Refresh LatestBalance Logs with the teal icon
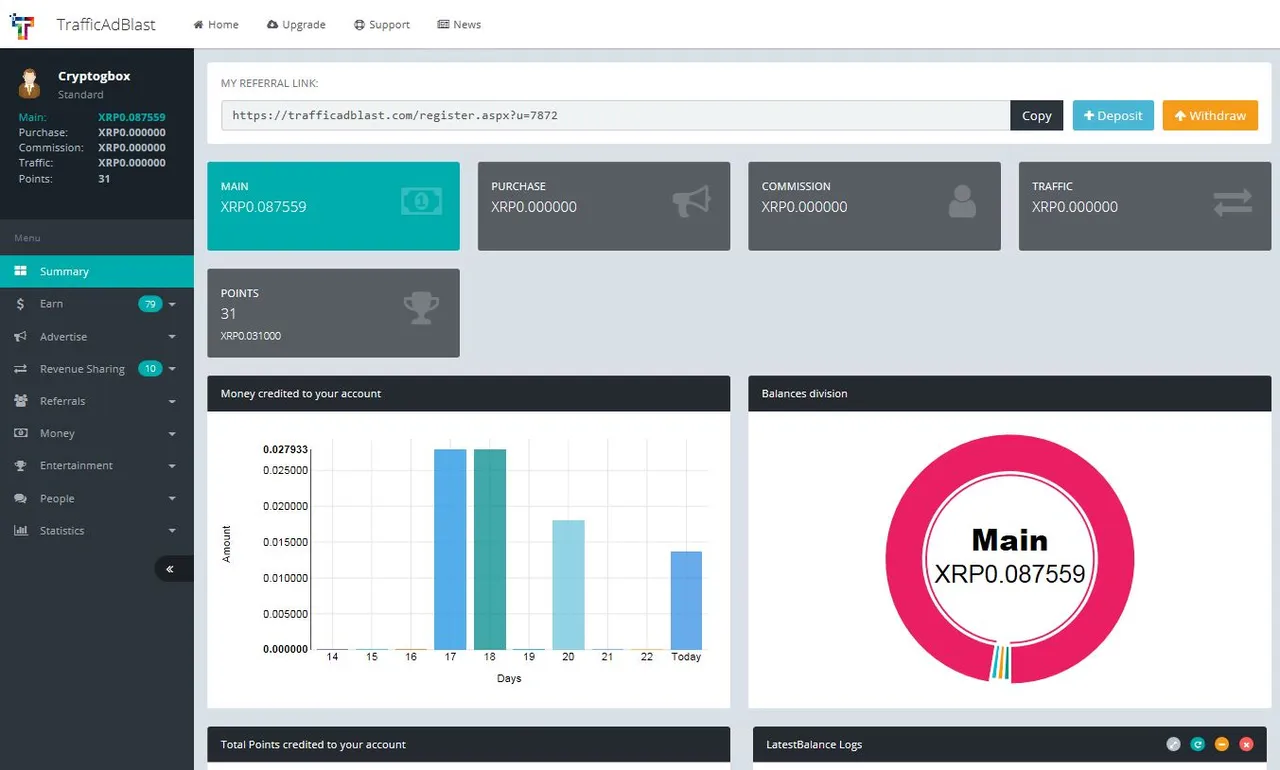 coord(1197,744)
